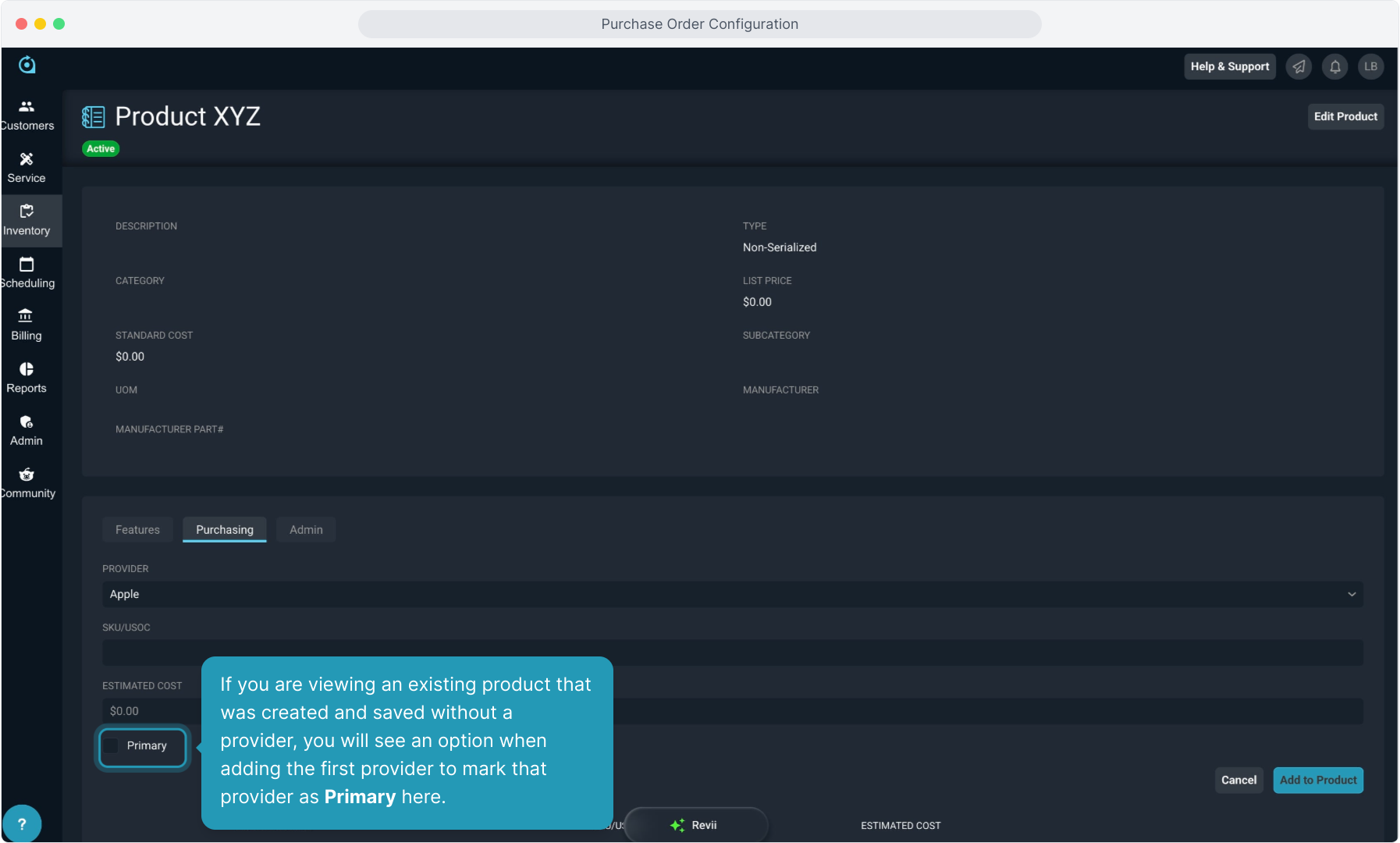
Task: Open the Billing section in sidebar
Action: click(x=27, y=325)
